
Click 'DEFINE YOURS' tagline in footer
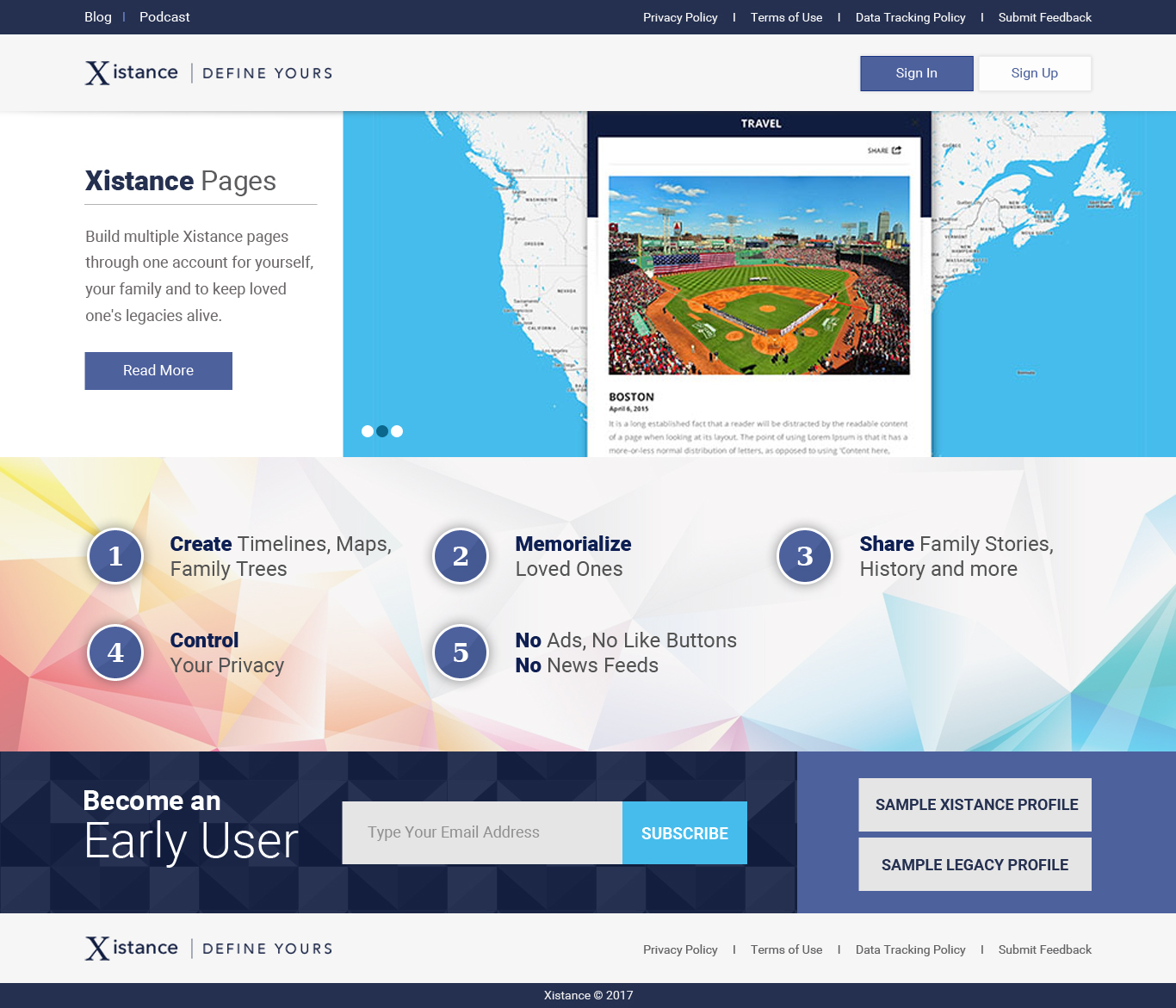[268, 949]
